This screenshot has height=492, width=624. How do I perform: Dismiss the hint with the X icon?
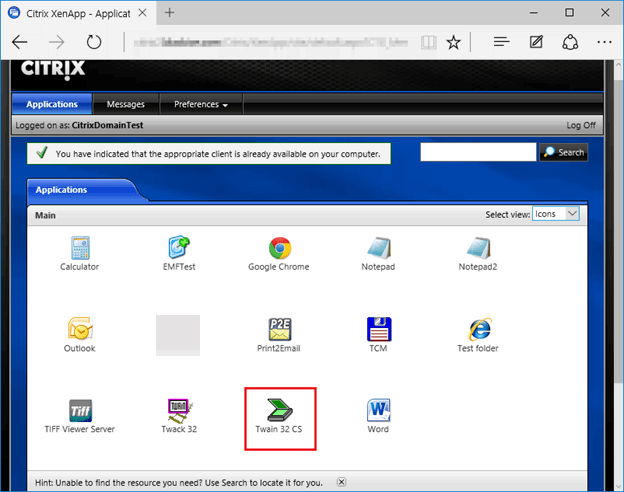tap(341, 482)
